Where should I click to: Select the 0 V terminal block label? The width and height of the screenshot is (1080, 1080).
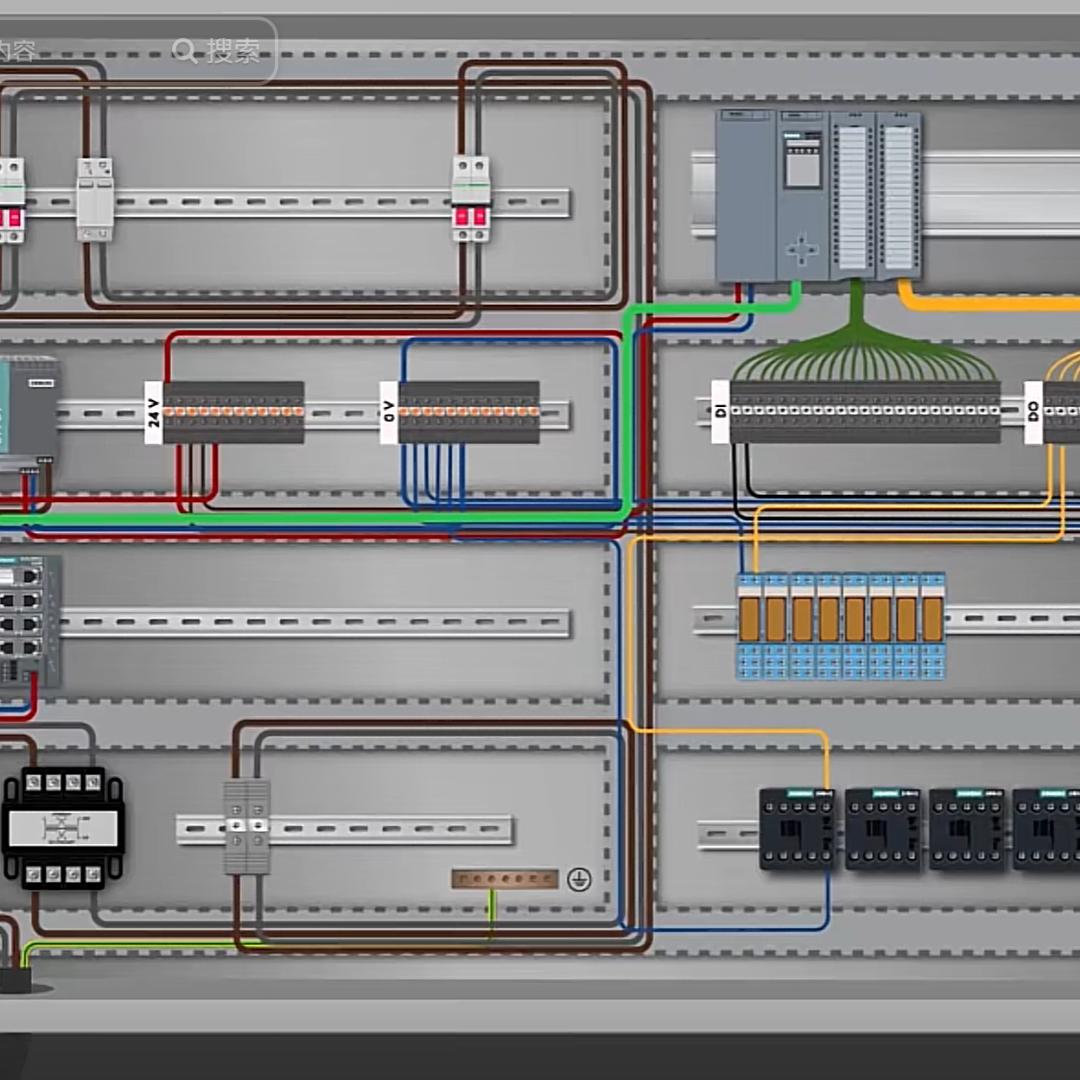pos(389,412)
